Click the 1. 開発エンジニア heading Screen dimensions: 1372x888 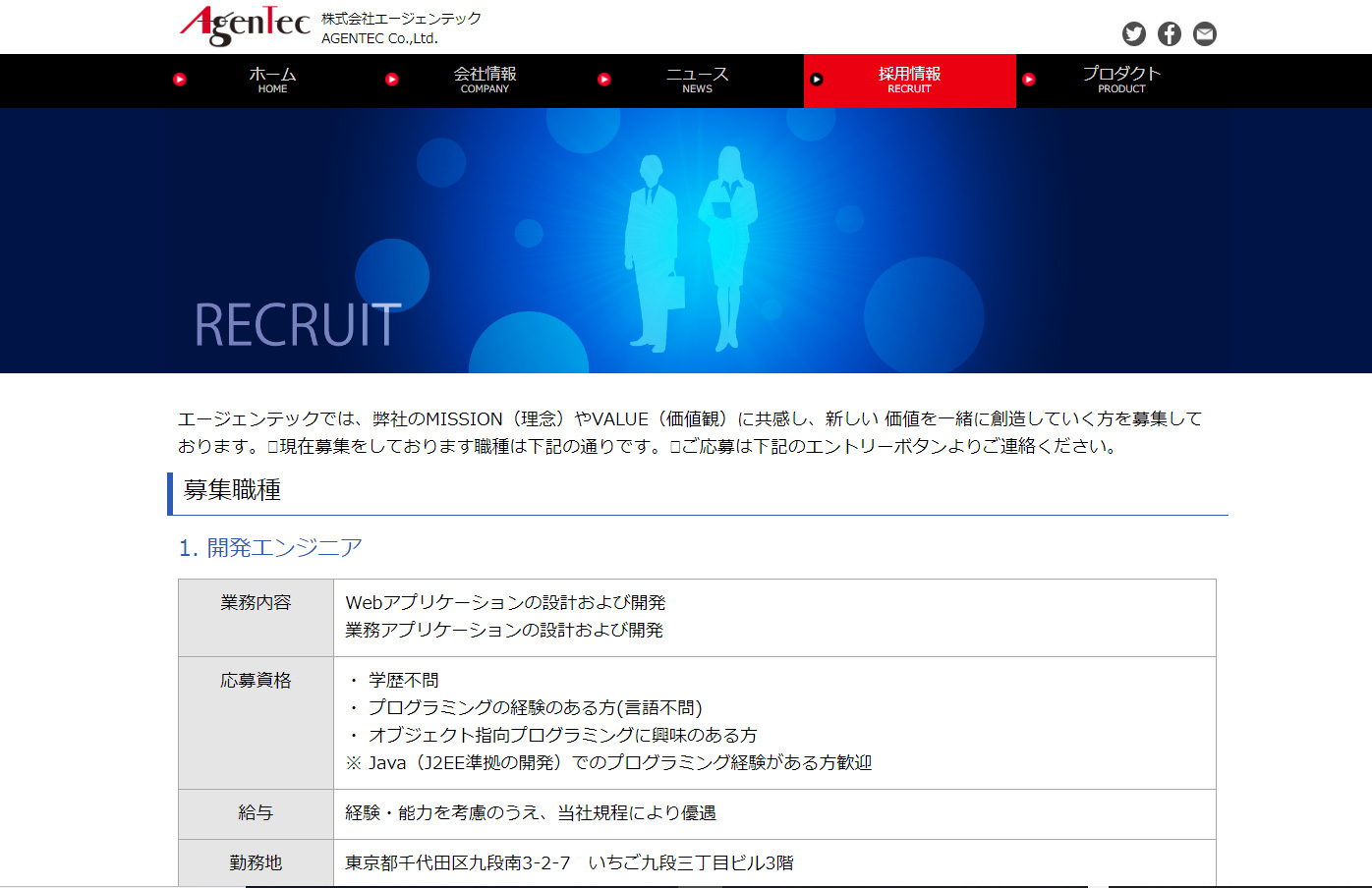pos(270,548)
